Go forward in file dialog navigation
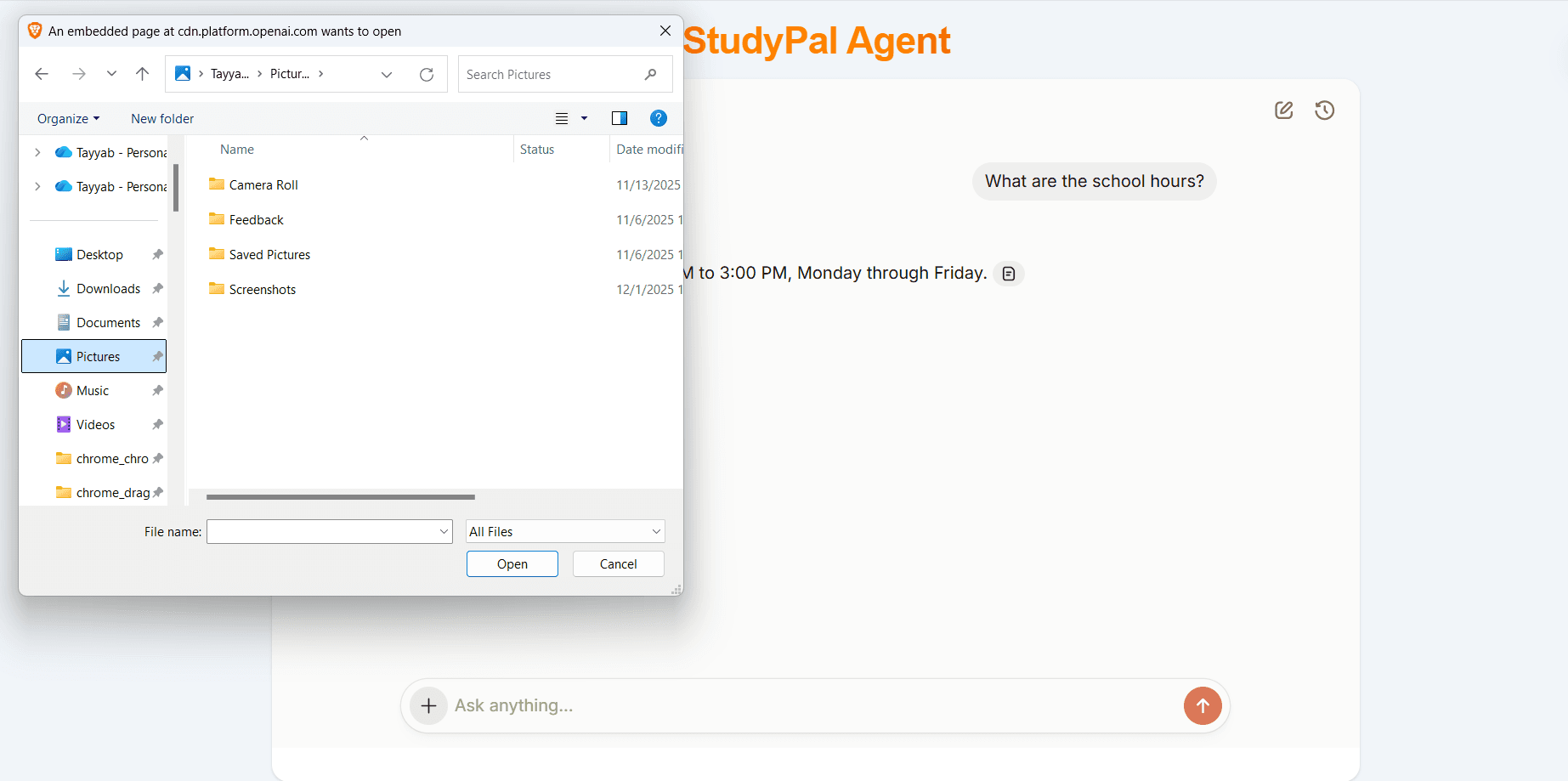This screenshot has height=781, width=1568. (79, 74)
